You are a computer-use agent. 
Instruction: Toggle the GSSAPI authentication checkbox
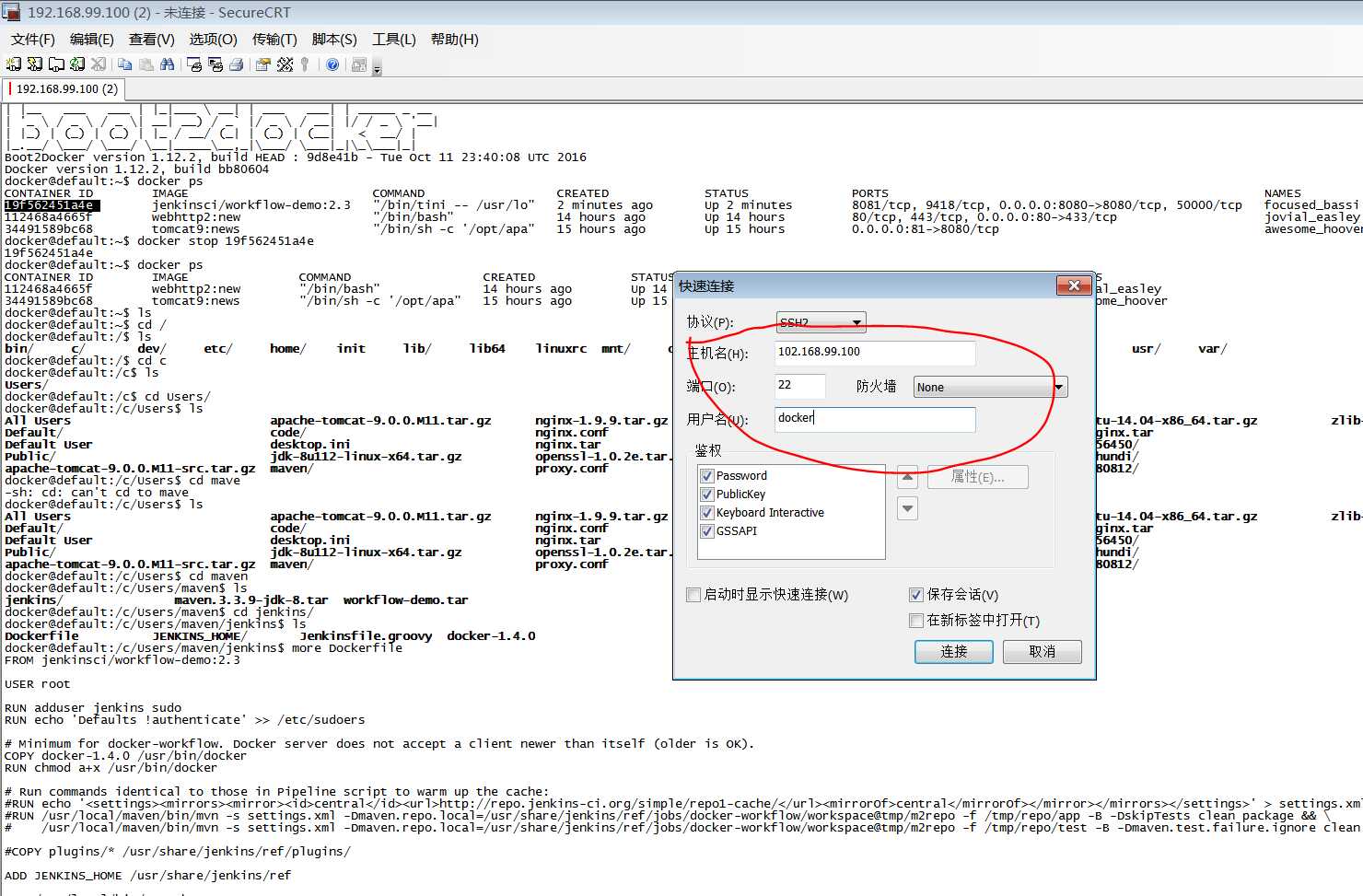coord(707,531)
